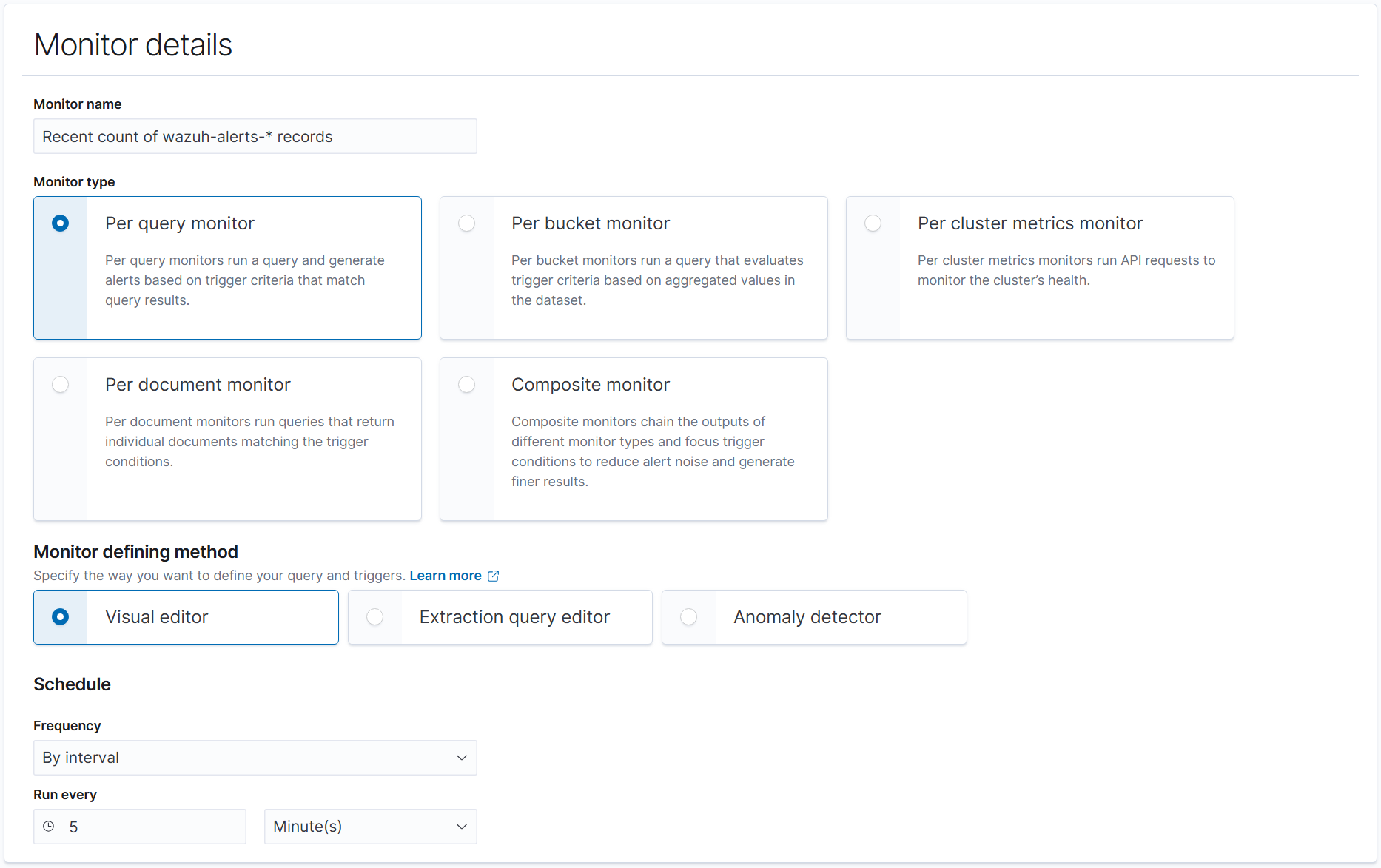
Task: Click the Per cluster metrics monitor description
Action: click(1066, 270)
